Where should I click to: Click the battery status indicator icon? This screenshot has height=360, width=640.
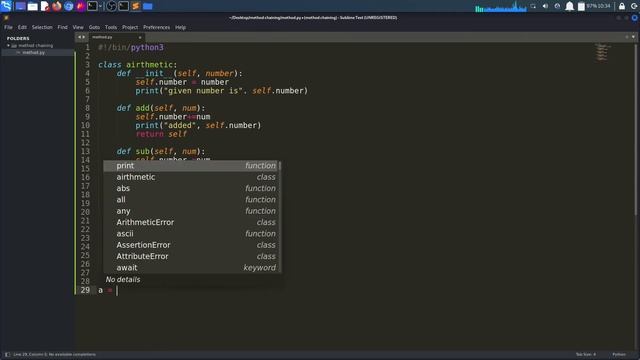click(x=581, y=6)
